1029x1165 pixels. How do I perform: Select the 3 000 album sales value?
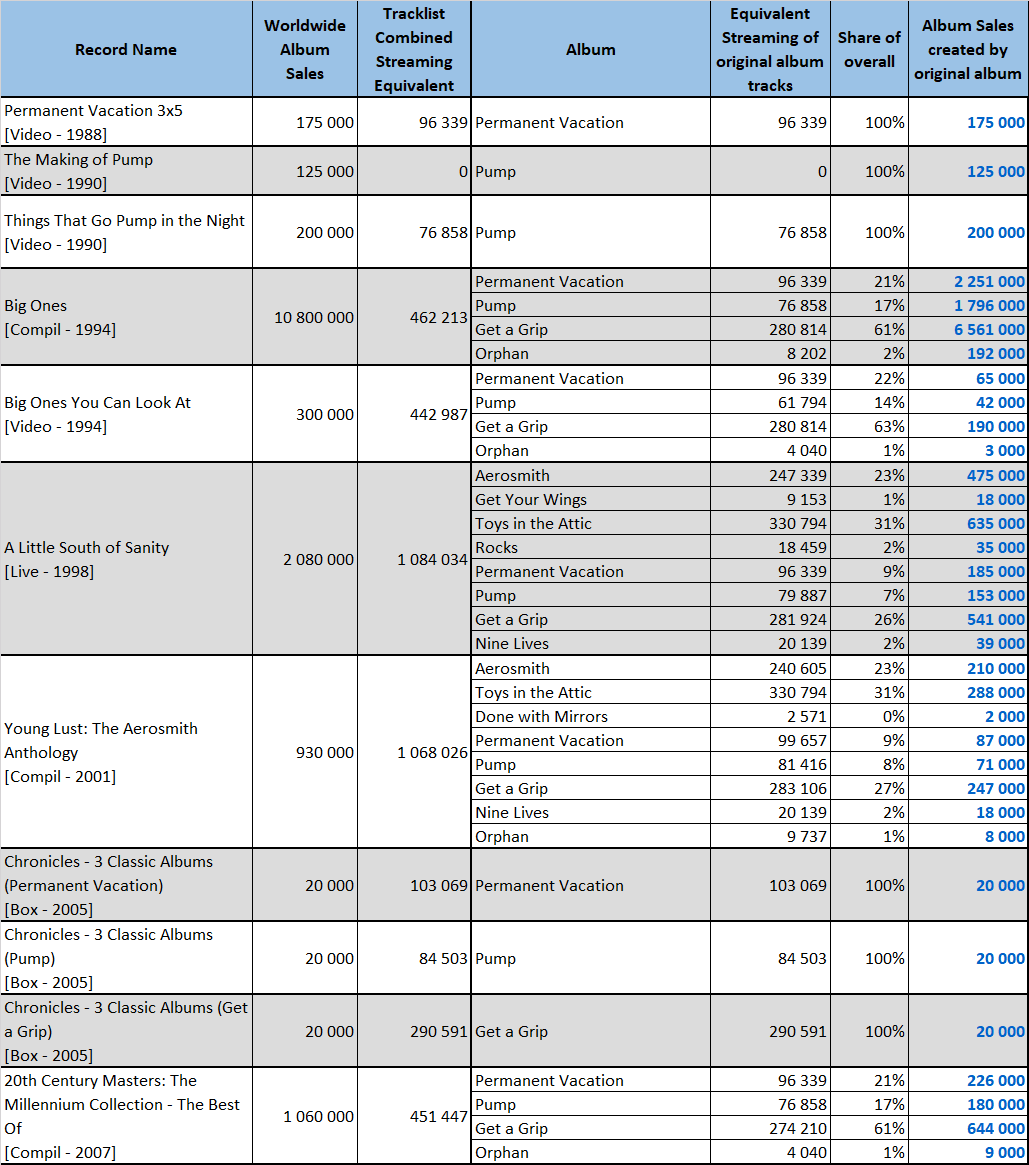1005,451
